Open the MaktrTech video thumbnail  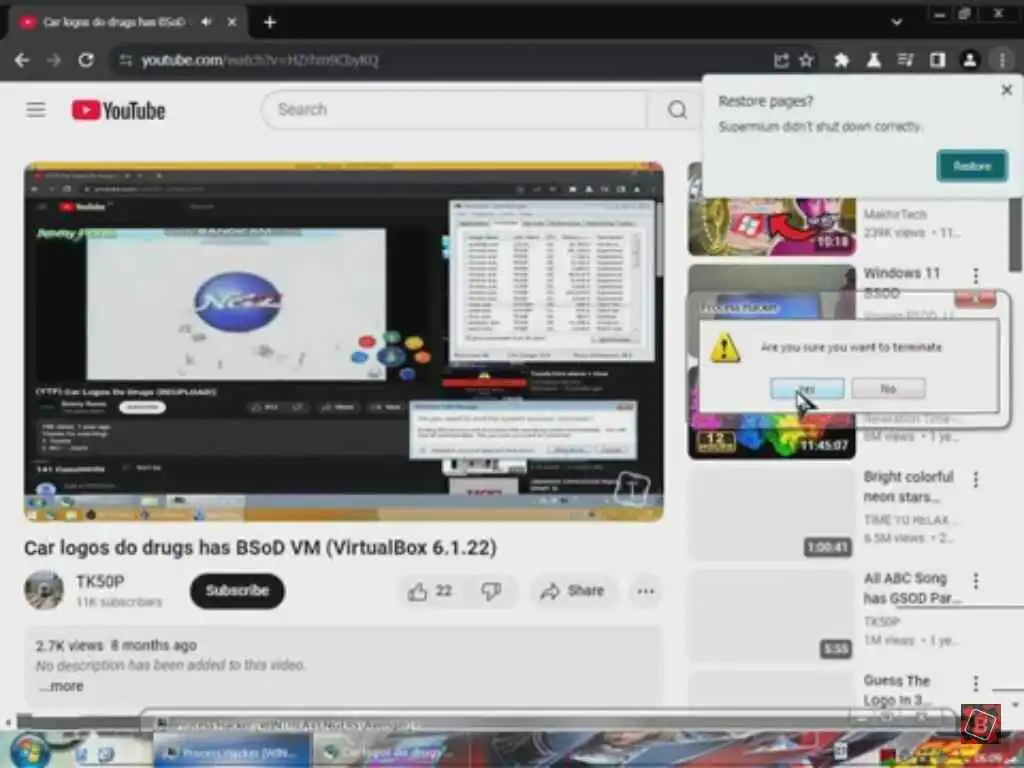click(772, 225)
